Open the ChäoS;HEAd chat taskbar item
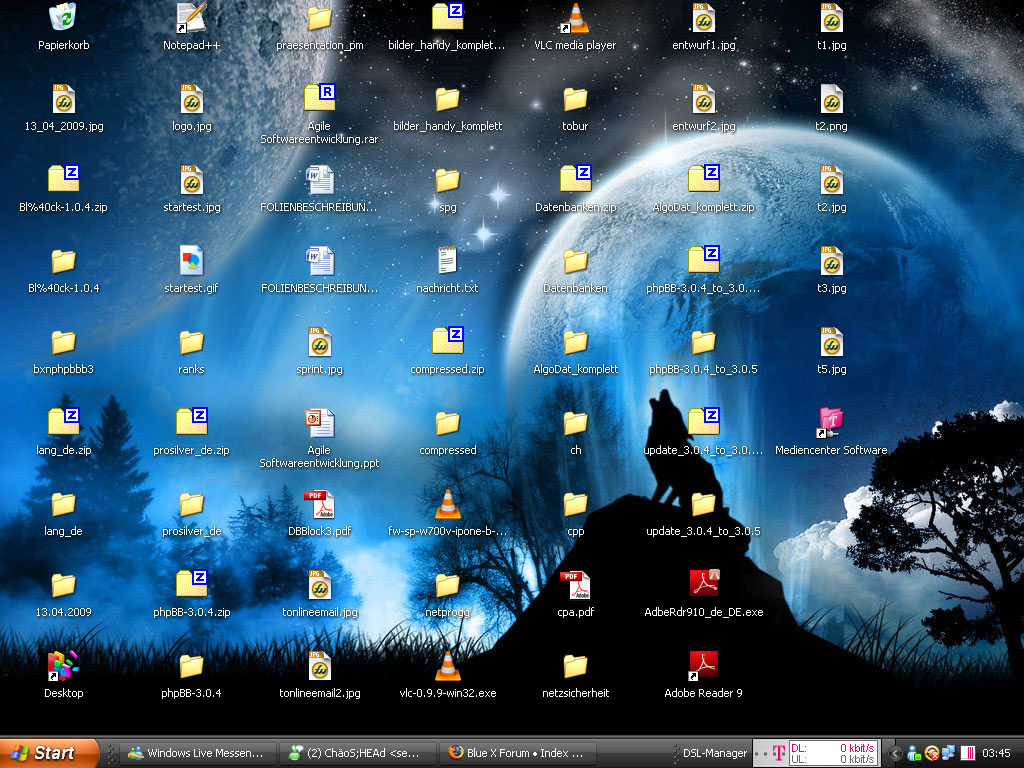The height and width of the screenshot is (768, 1024). tap(357, 753)
